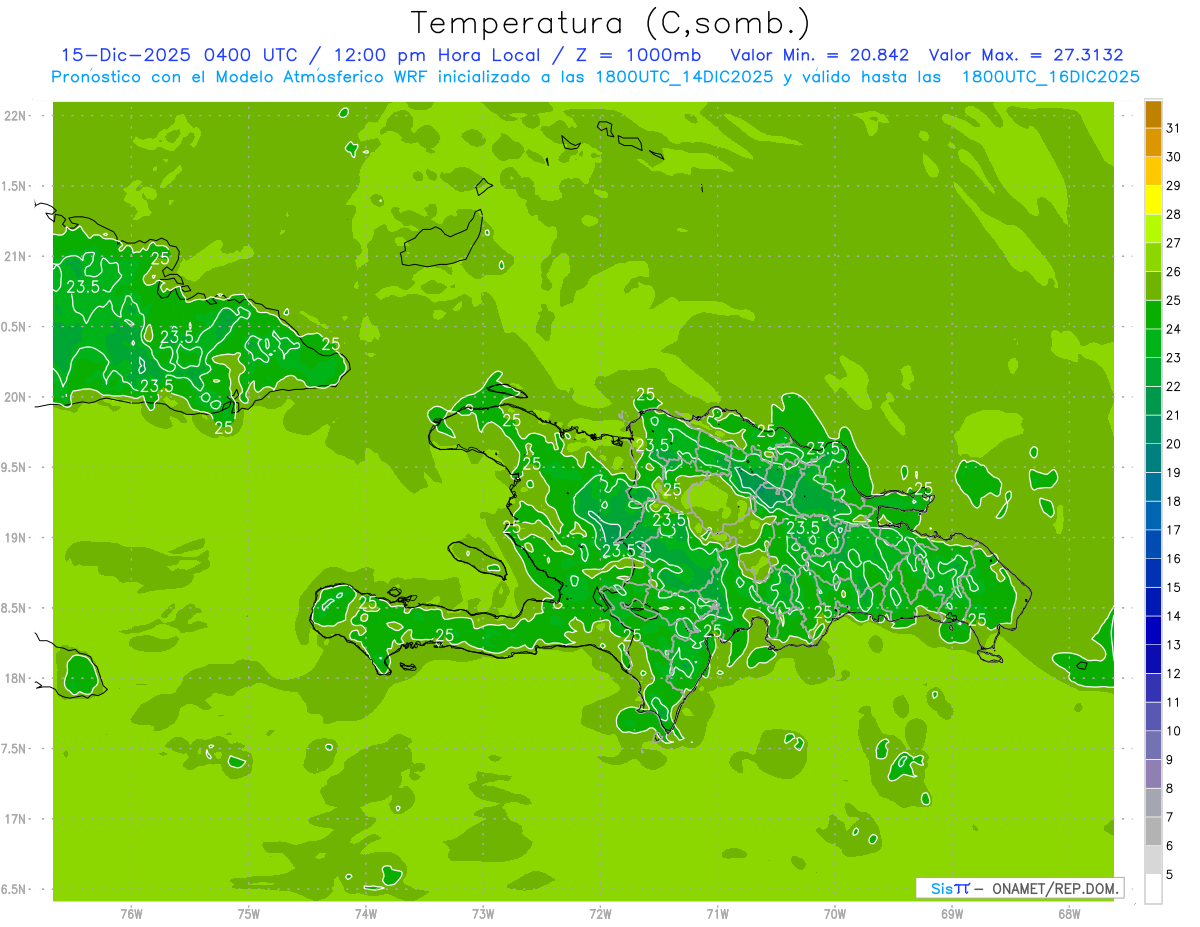Click the "8.5N" latitude axis label
Screen dimensions: 1200x927
(14, 608)
